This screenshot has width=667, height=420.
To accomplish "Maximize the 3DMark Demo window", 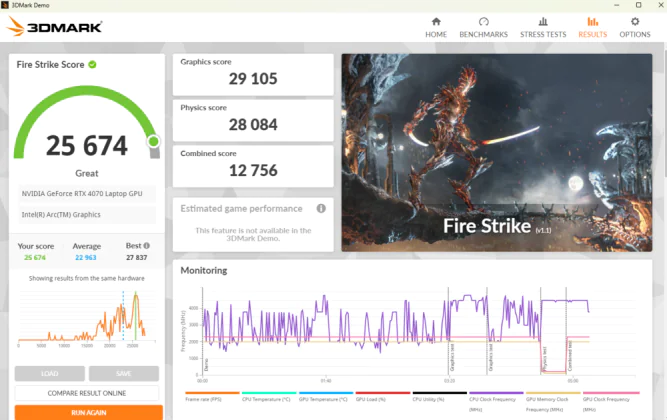I will pos(638,5).
